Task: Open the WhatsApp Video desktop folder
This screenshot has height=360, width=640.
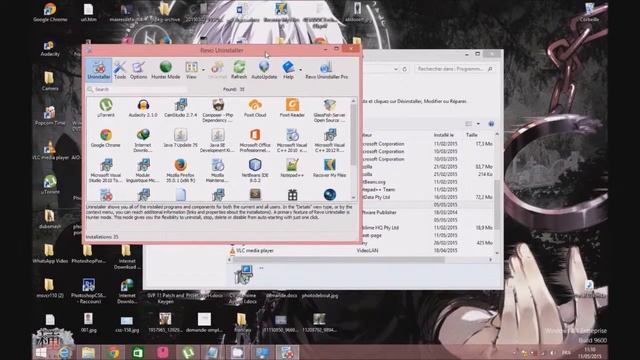Action: pyautogui.click(x=50, y=253)
